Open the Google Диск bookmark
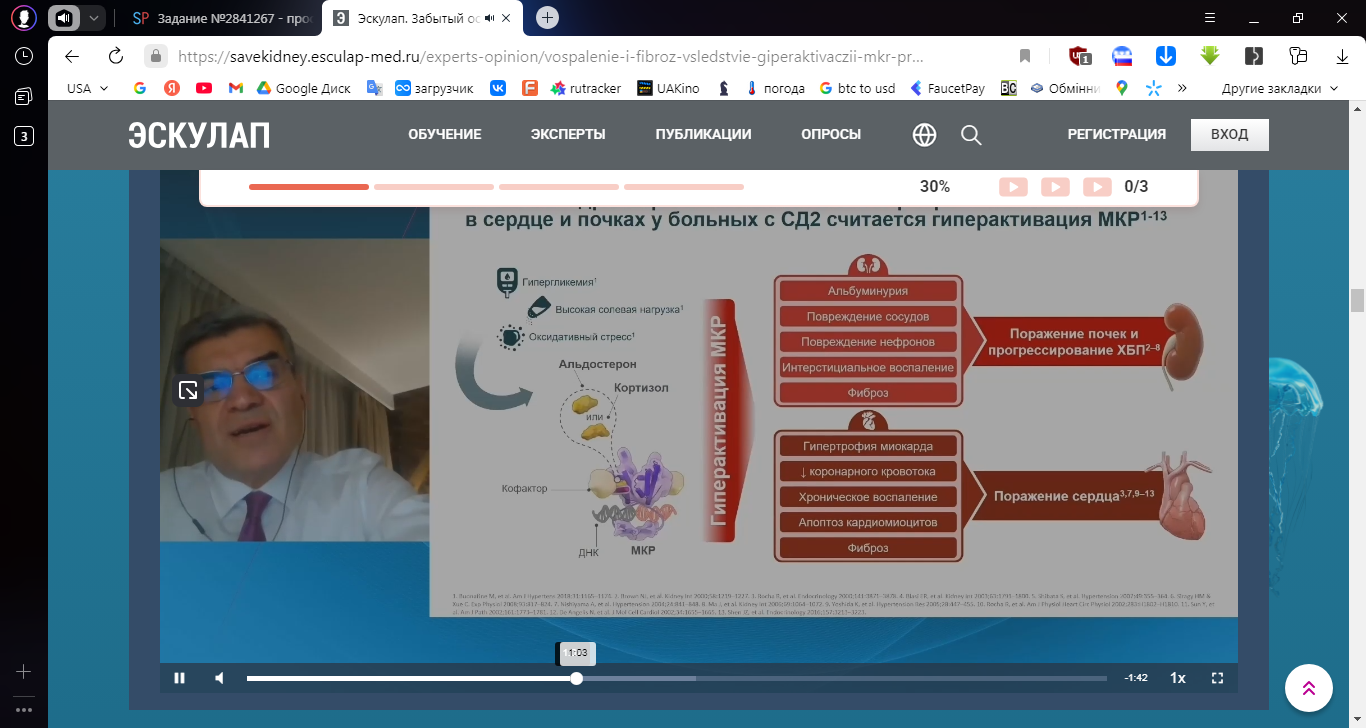Screen dimensions: 1366x728 tap(304, 88)
